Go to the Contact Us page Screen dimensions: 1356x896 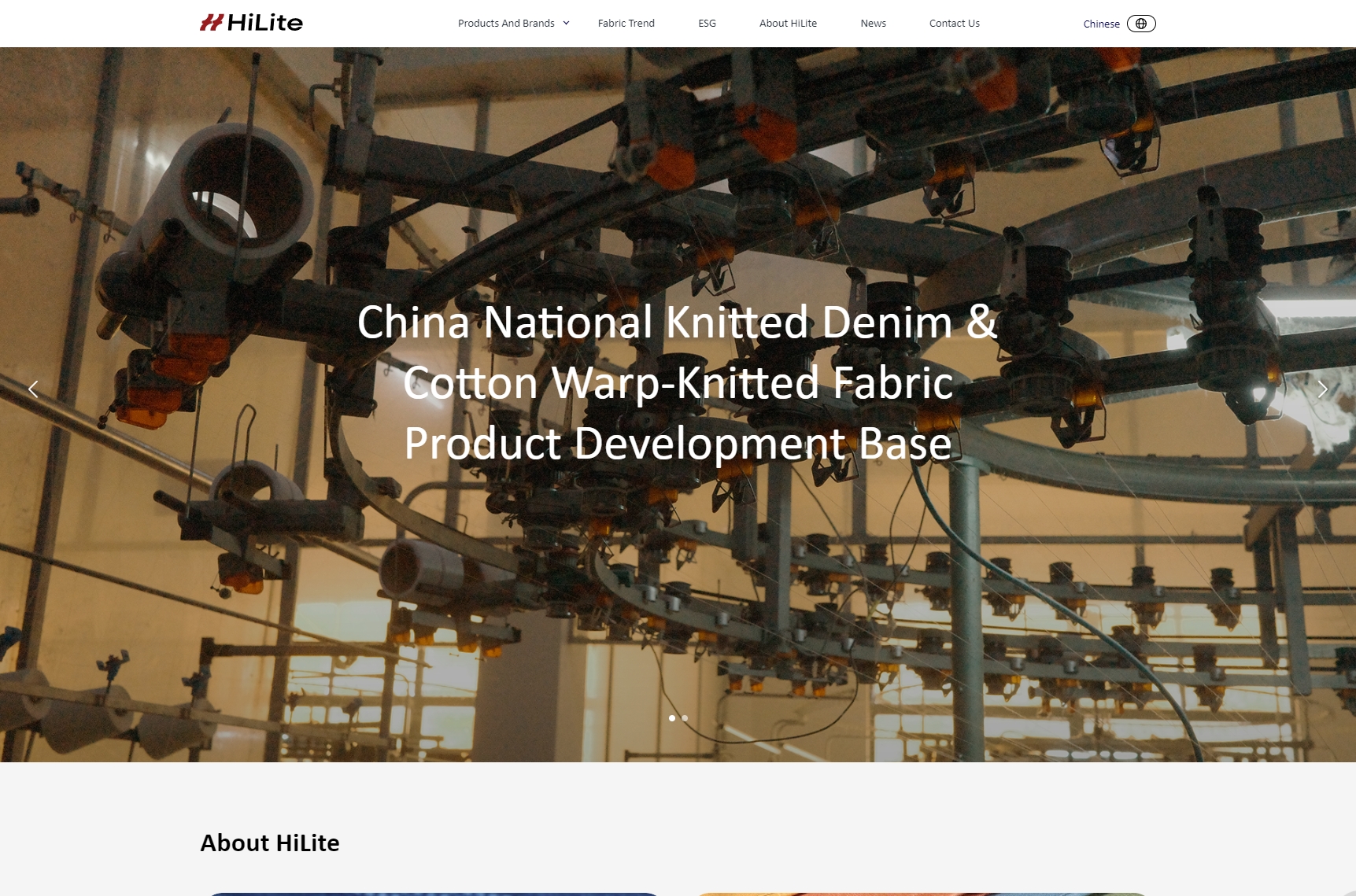point(954,24)
